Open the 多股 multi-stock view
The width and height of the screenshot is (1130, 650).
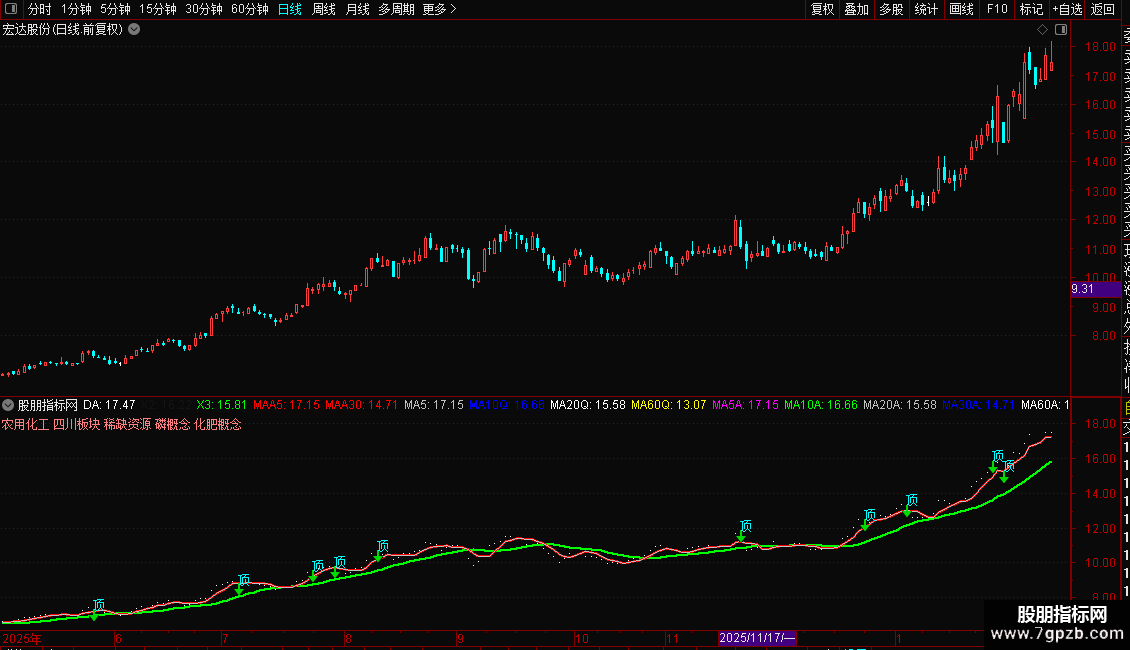(x=891, y=9)
